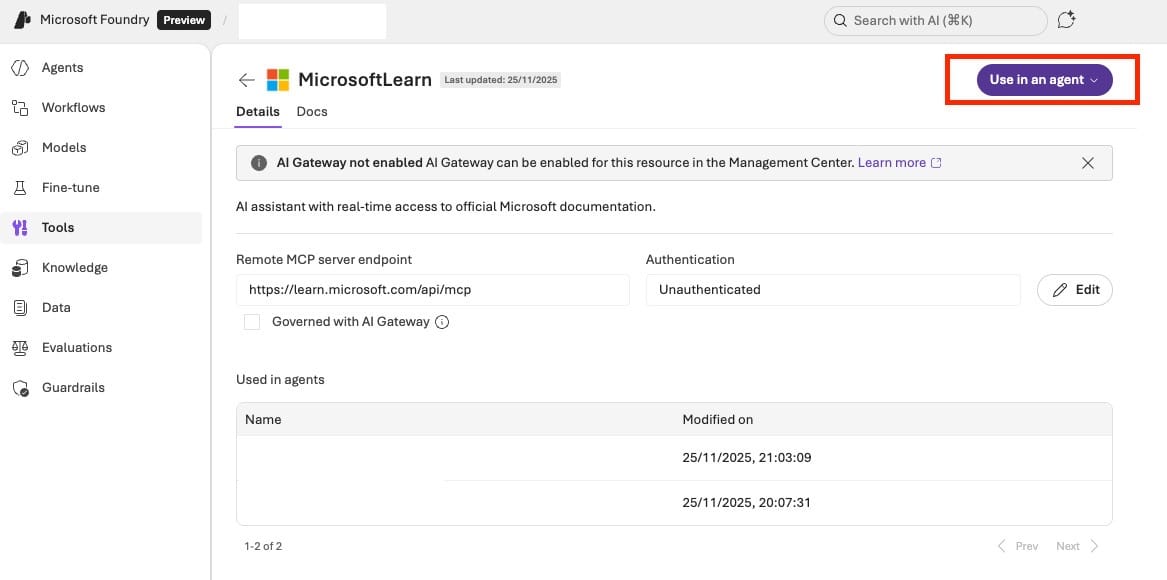Image resolution: width=1167 pixels, height=580 pixels.
Task: Open the Agents sidebar section
Action: (62, 68)
